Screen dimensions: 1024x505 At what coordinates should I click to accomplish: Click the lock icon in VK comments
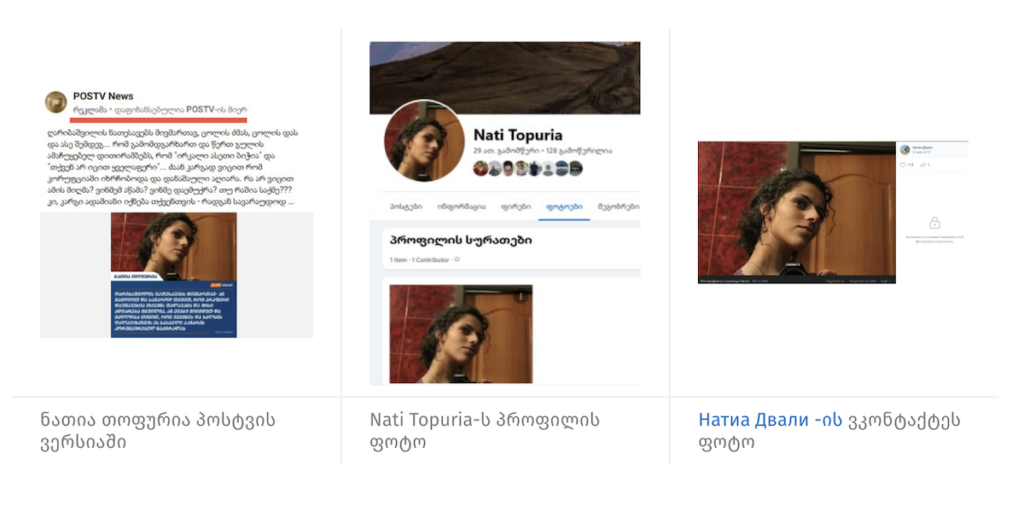click(934, 223)
